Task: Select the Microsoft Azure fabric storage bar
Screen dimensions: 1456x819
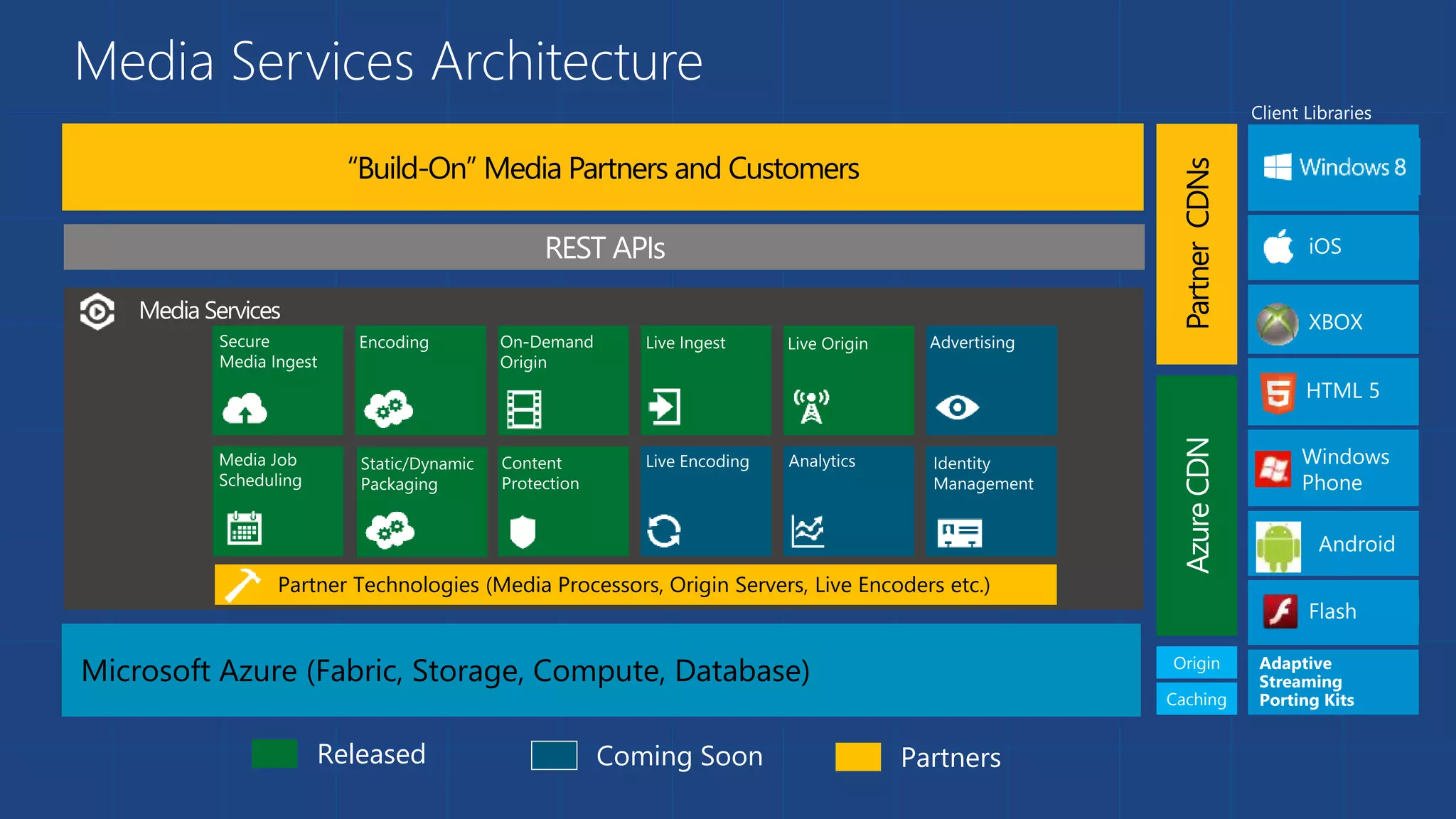Action: (601, 670)
